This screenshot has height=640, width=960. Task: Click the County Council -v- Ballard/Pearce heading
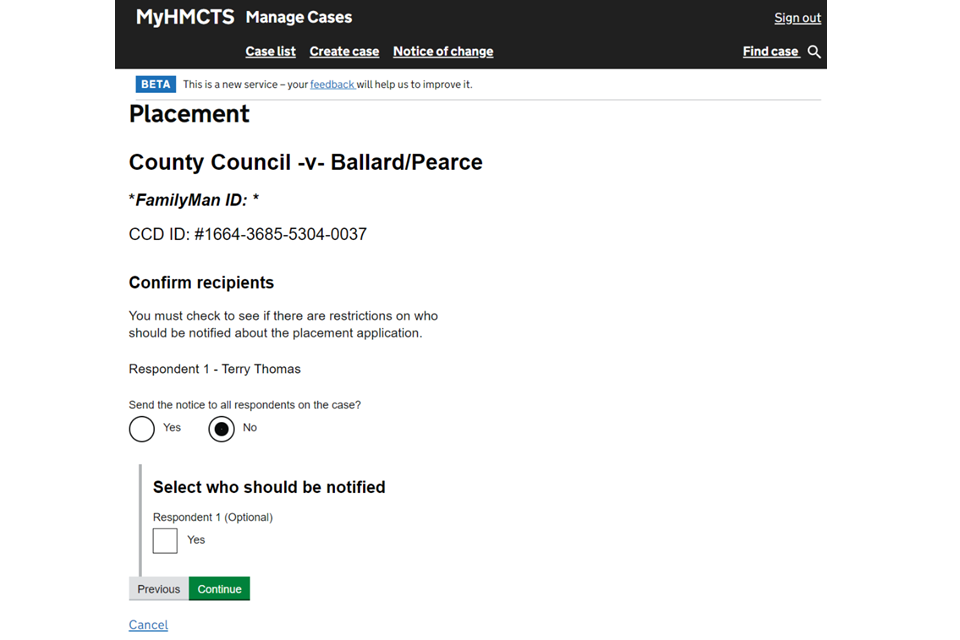(x=306, y=162)
